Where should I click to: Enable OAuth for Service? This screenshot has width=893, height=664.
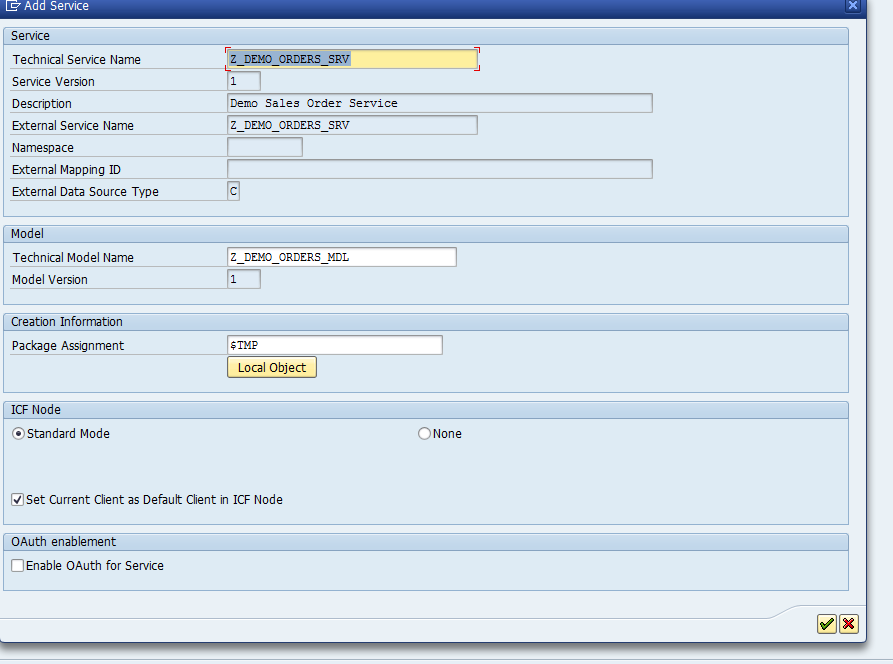tap(17, 565)
